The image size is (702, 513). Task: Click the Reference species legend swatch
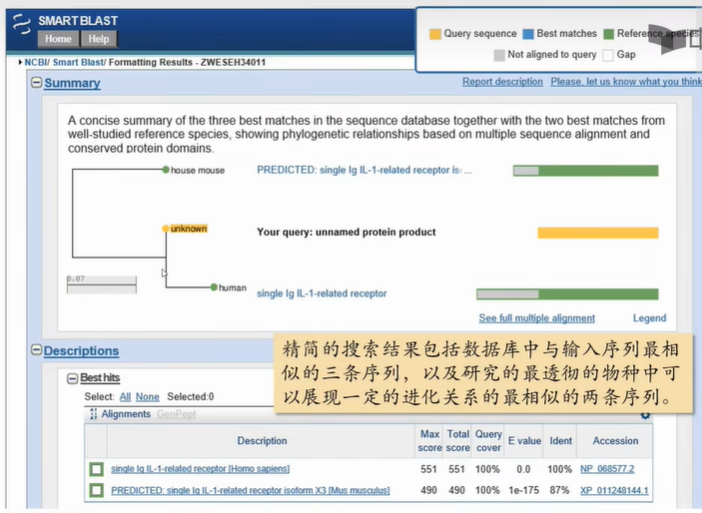point(608,34)
